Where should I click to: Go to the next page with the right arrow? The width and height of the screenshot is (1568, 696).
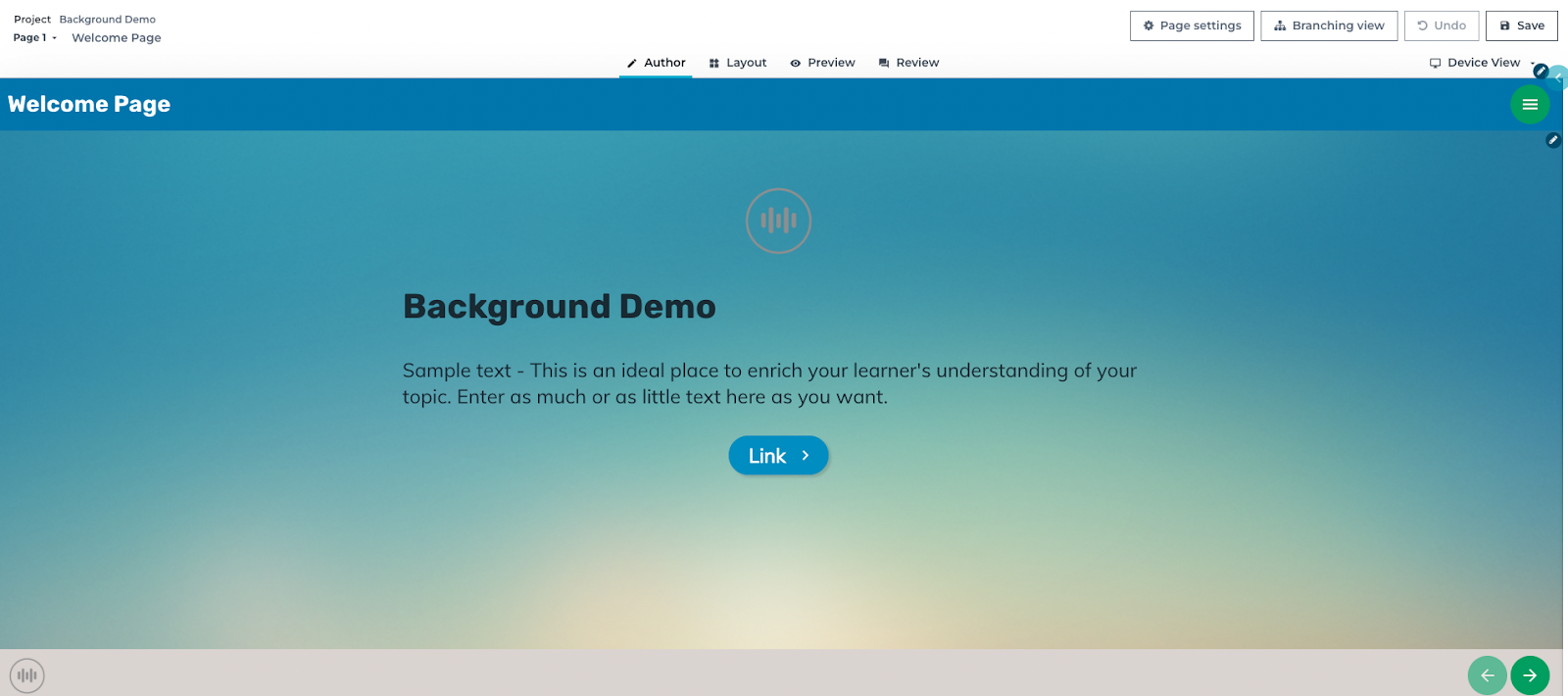point(1530,675)
